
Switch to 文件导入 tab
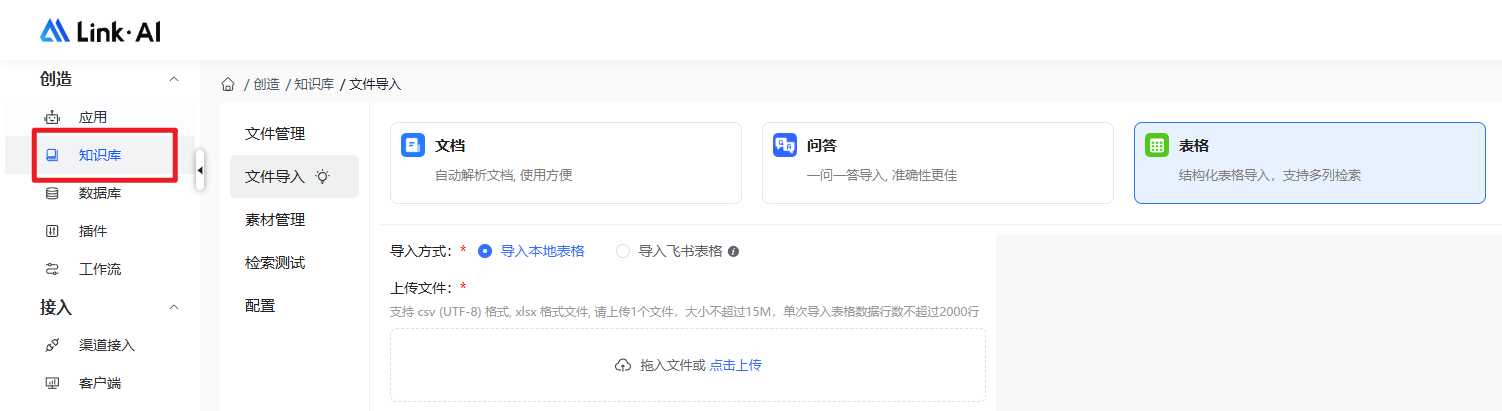pos(294,177)
